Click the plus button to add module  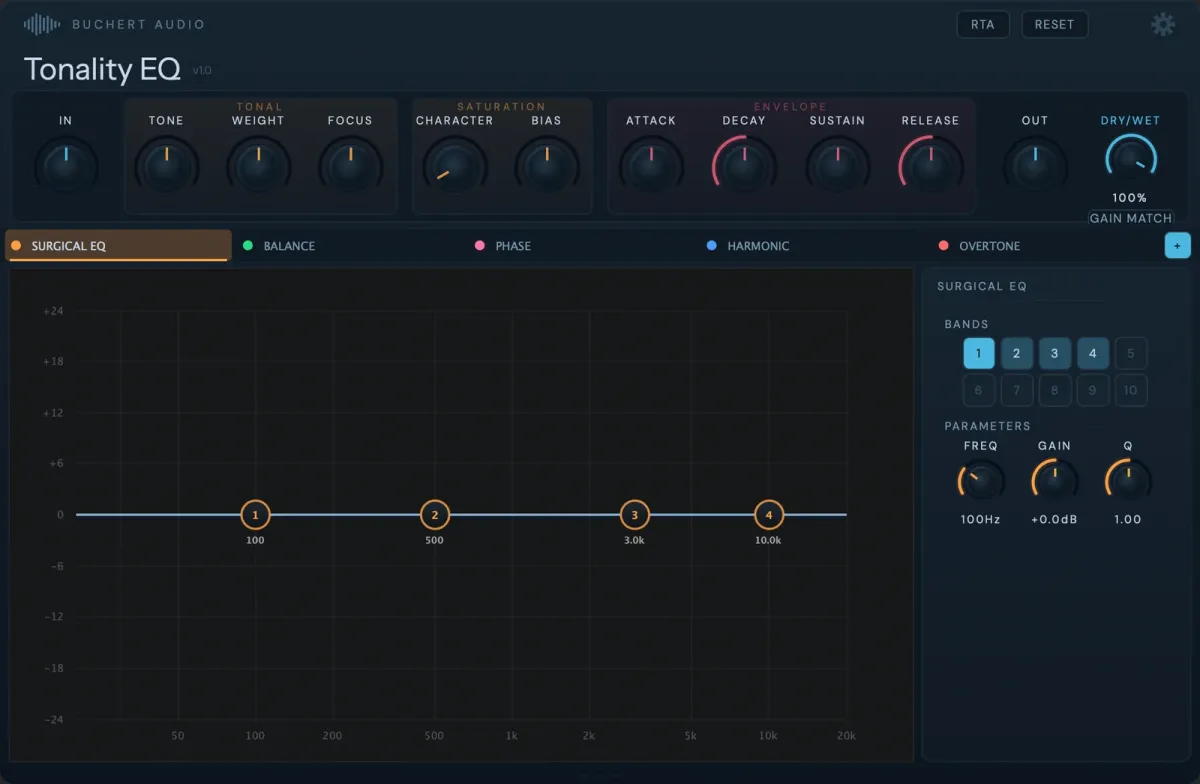[x=1177, y=246]
